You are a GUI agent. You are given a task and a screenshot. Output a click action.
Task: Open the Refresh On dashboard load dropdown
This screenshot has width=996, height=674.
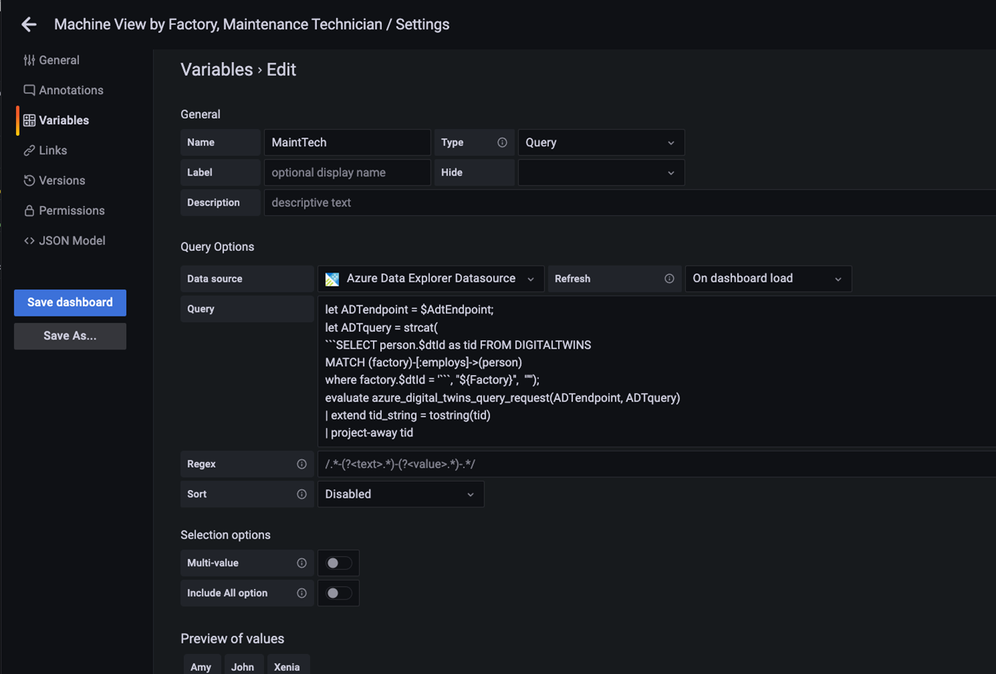coord(768,279)
